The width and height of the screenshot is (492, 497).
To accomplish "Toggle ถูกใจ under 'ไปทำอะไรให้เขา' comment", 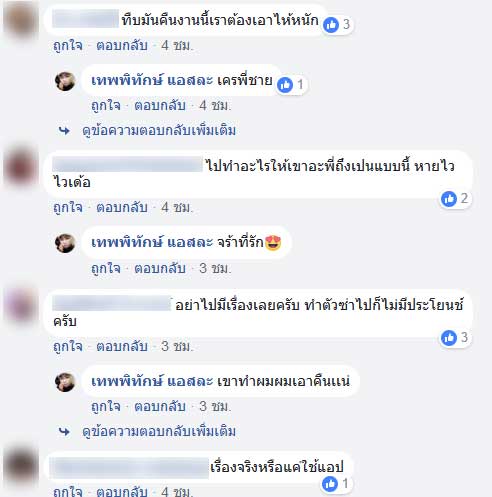I will [x=68, y=207].
